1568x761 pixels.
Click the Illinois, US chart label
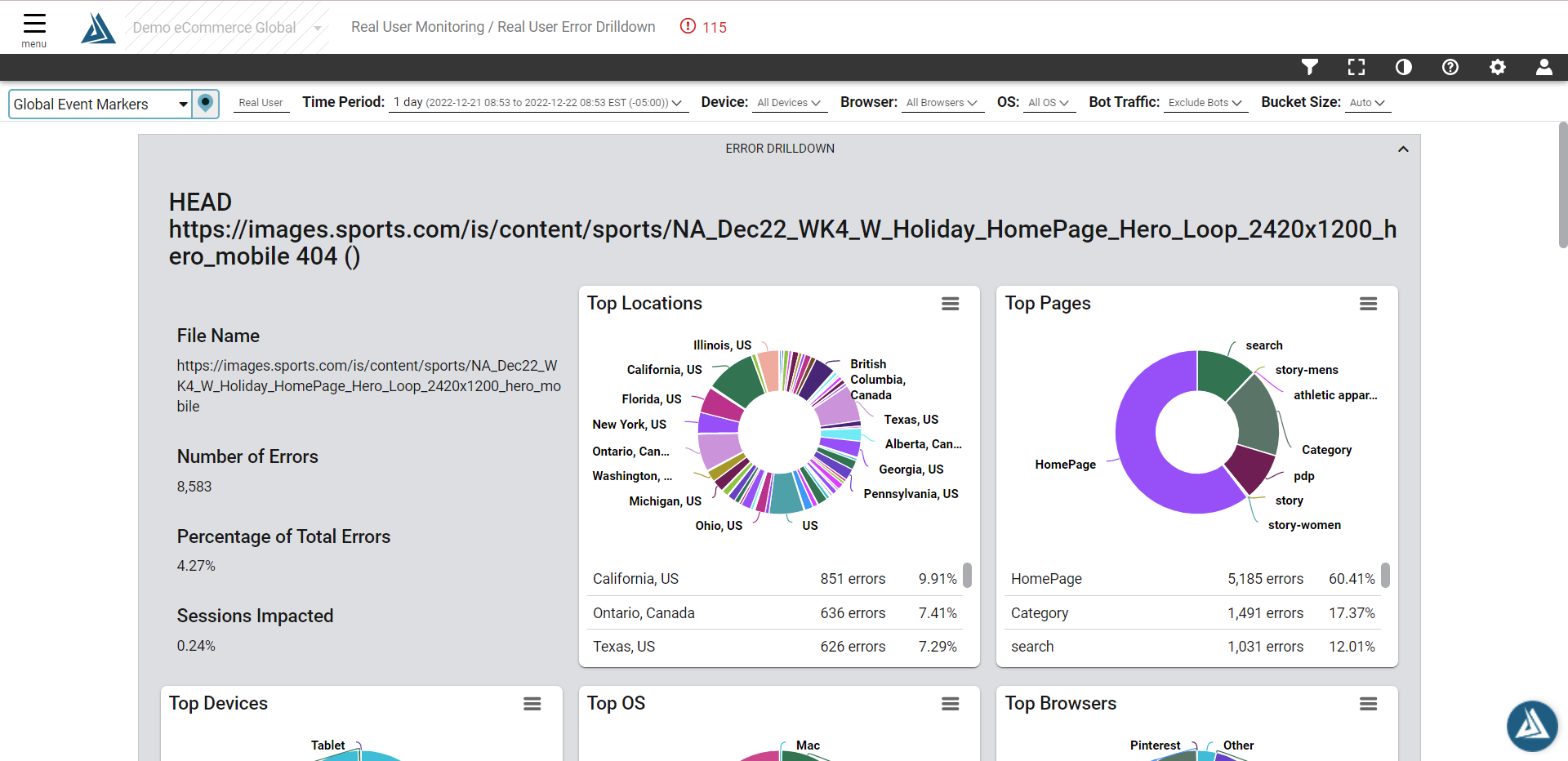722,345
